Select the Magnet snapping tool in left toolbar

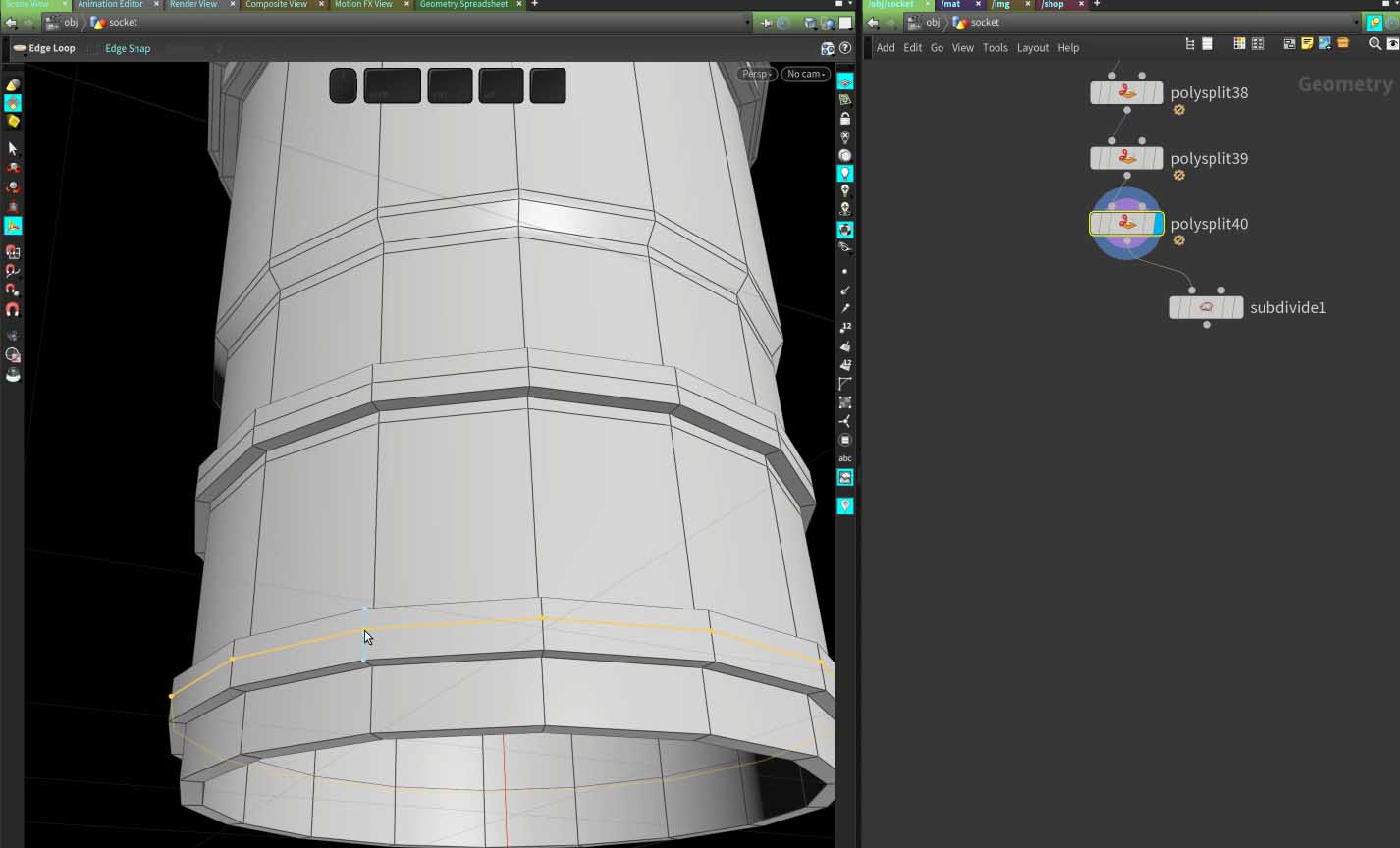click(13, 309)
